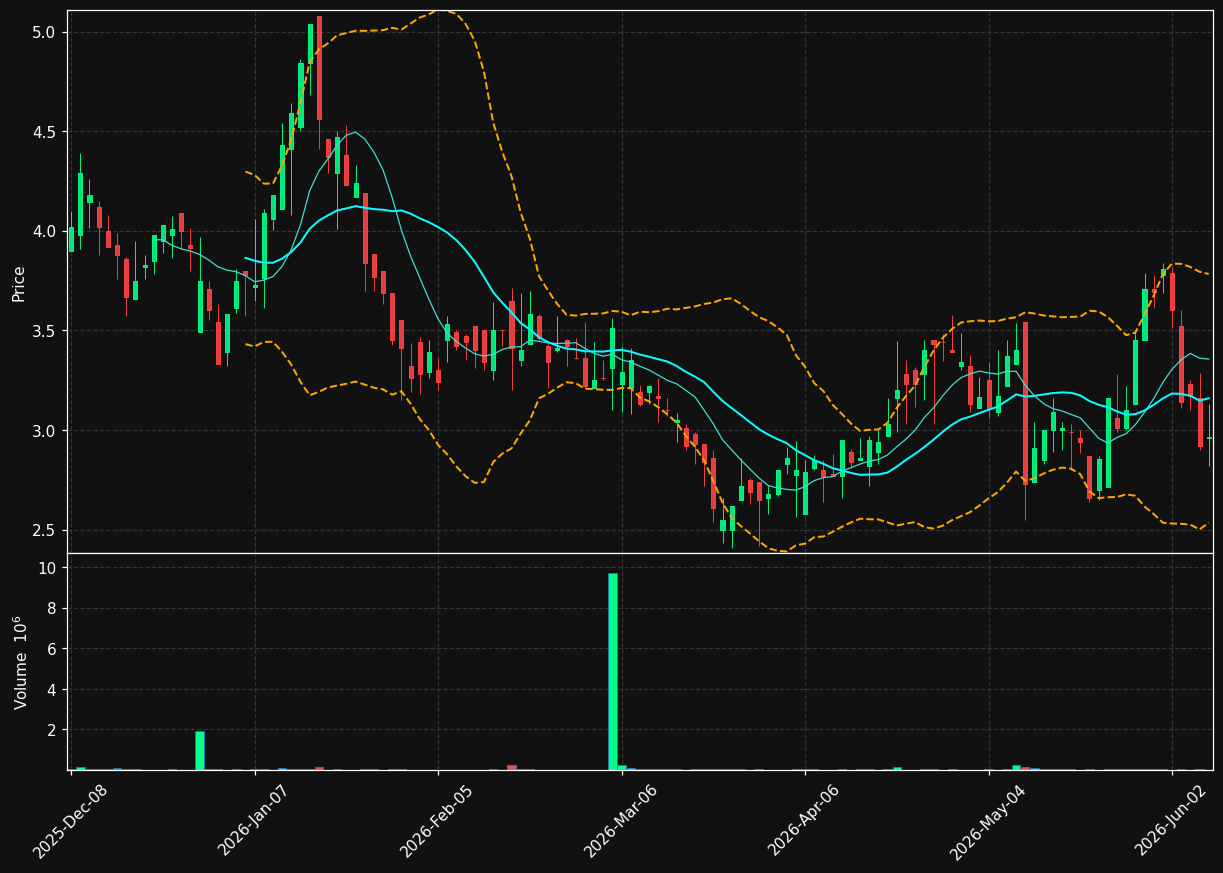Click the 2.5 price tick label
The width and height of the screenshot is (1223, 873).
tap(46, 530)
